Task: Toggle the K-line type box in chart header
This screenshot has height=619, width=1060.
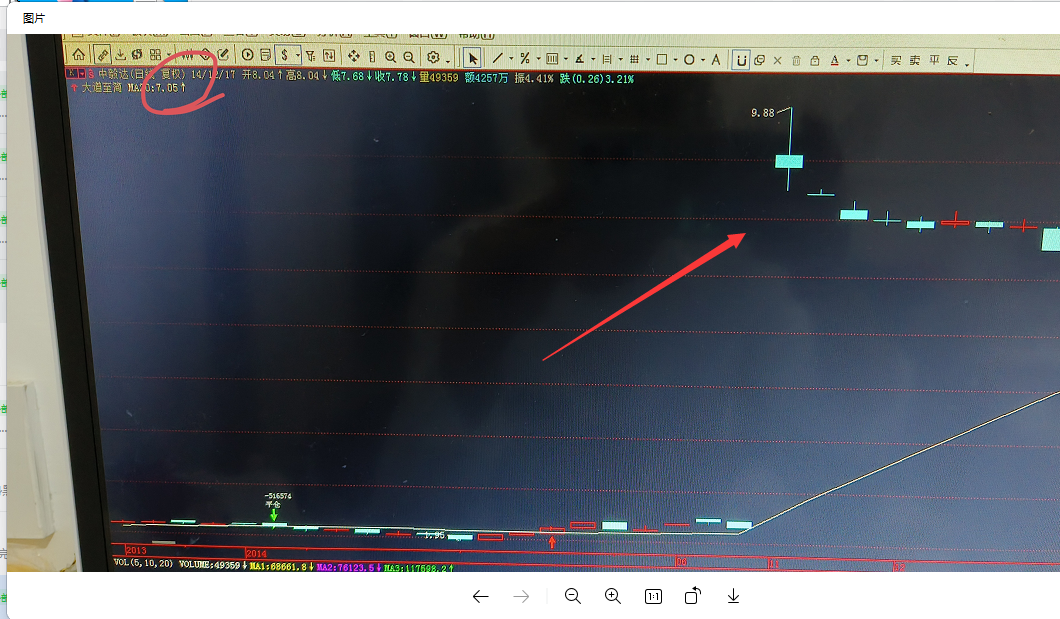Action: pos(71,72)
